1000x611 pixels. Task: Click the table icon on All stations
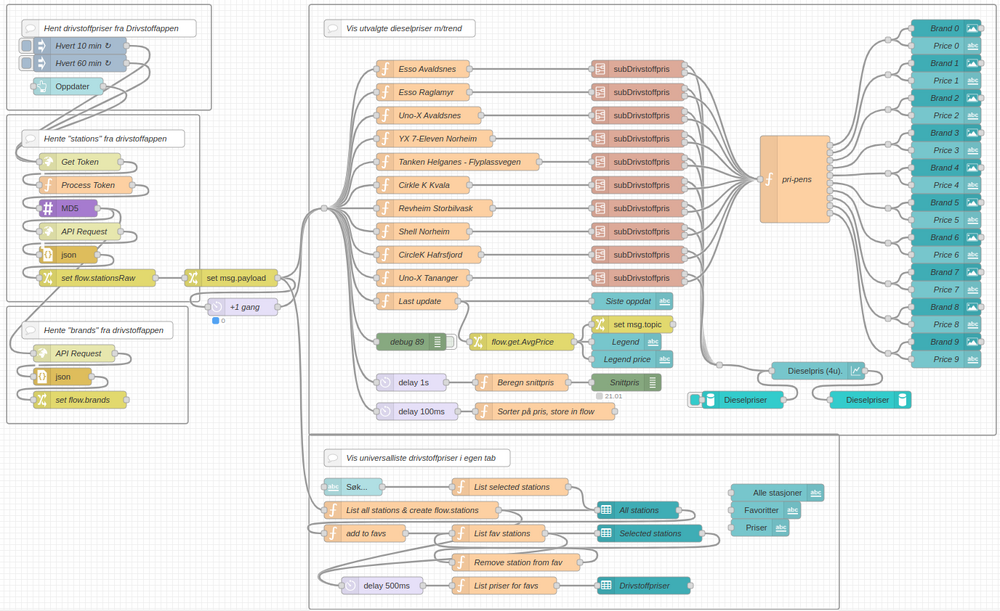pos(606,510)
